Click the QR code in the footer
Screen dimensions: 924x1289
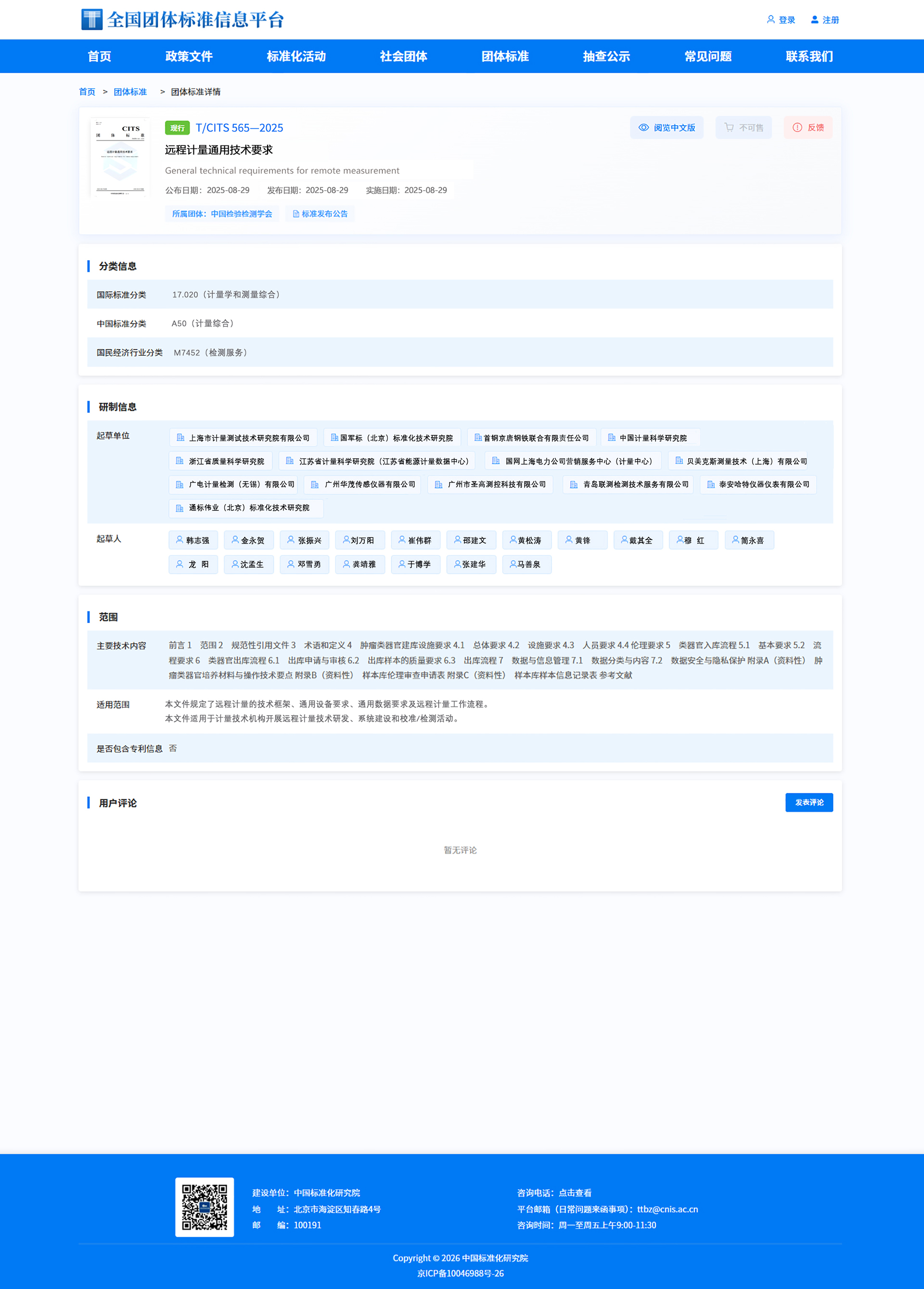click(205, 1207)
